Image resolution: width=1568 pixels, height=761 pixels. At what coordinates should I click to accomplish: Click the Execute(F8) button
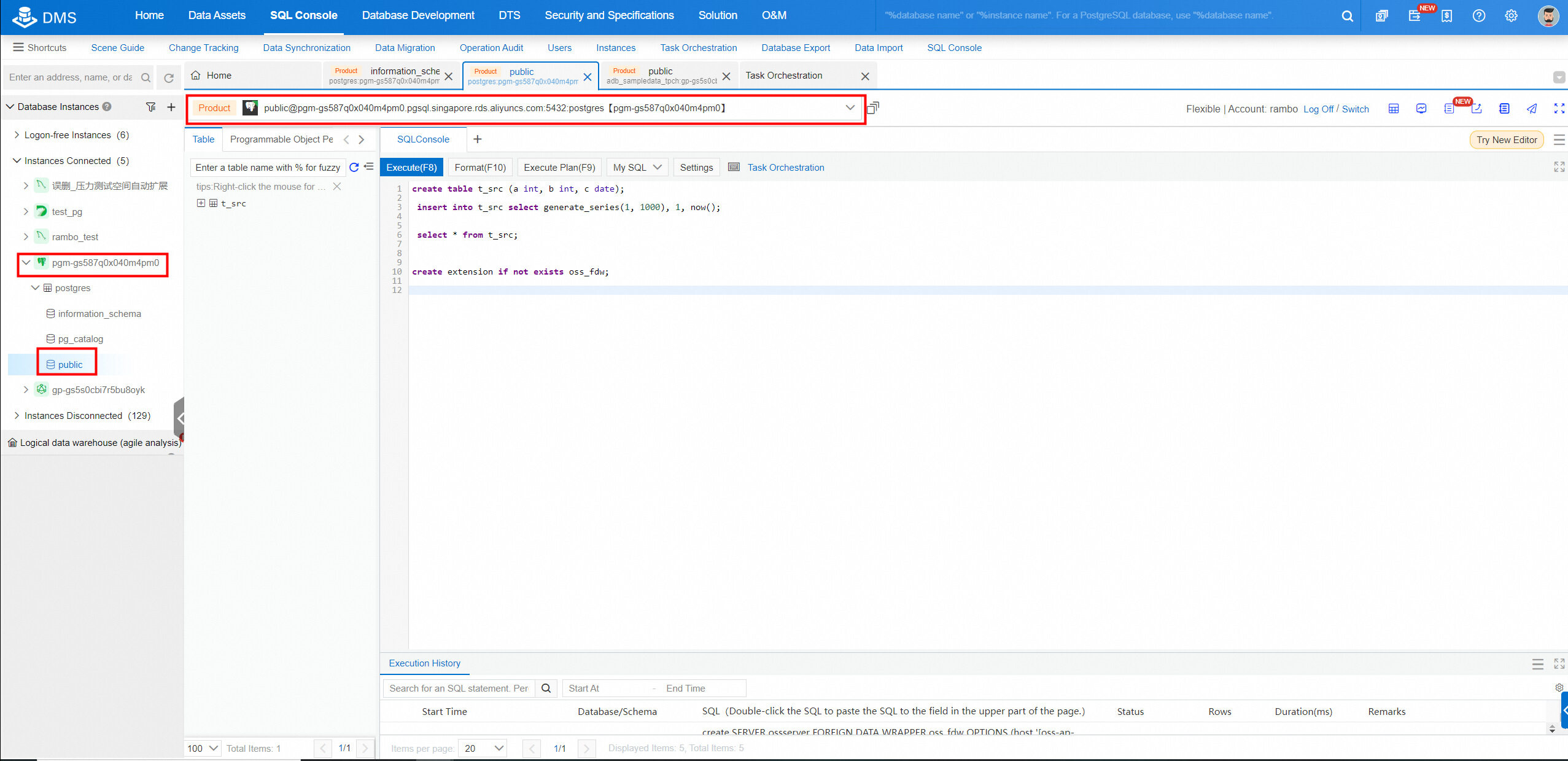[x=411, y=168]
